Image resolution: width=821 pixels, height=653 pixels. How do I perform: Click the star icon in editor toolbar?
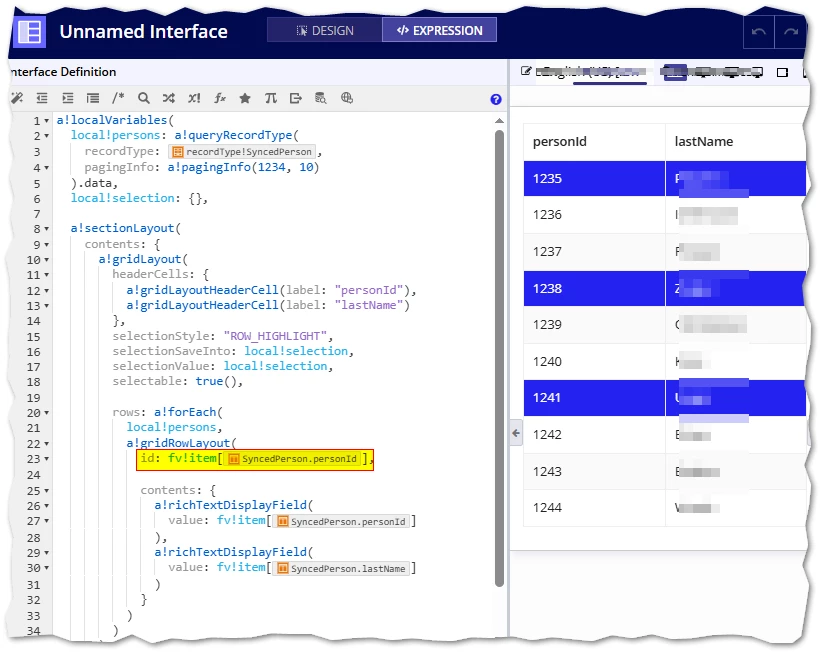[x=245, y=98]
